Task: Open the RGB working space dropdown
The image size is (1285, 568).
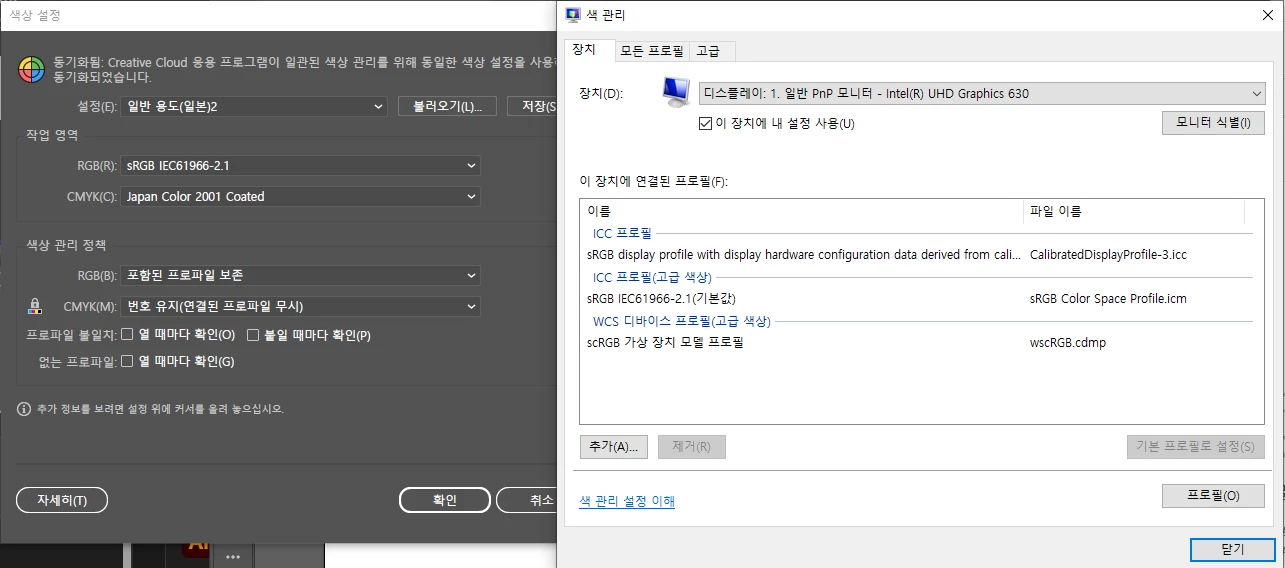Action: (300, 166)
